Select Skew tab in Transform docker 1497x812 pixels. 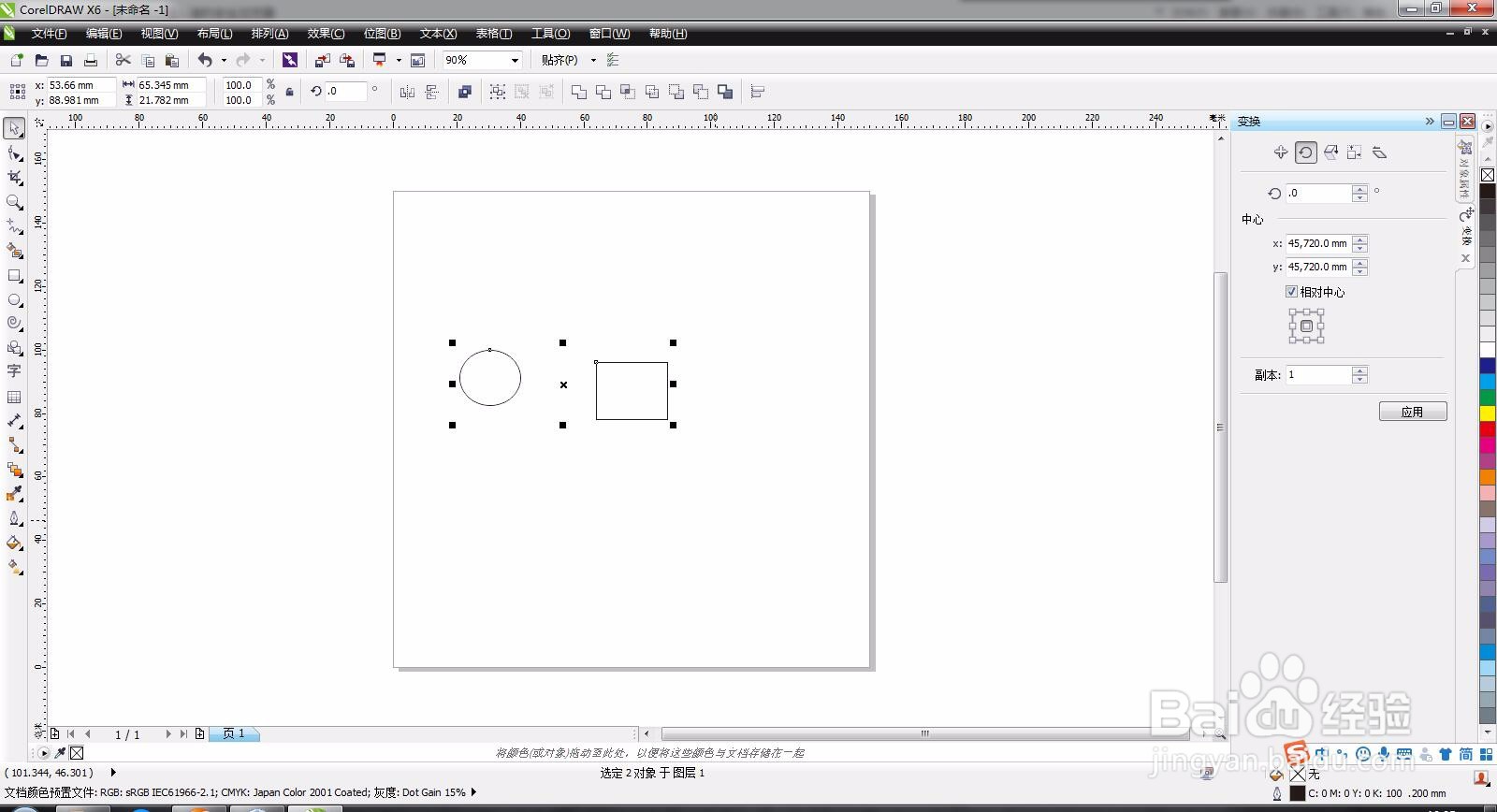[x=1379, y=152]
